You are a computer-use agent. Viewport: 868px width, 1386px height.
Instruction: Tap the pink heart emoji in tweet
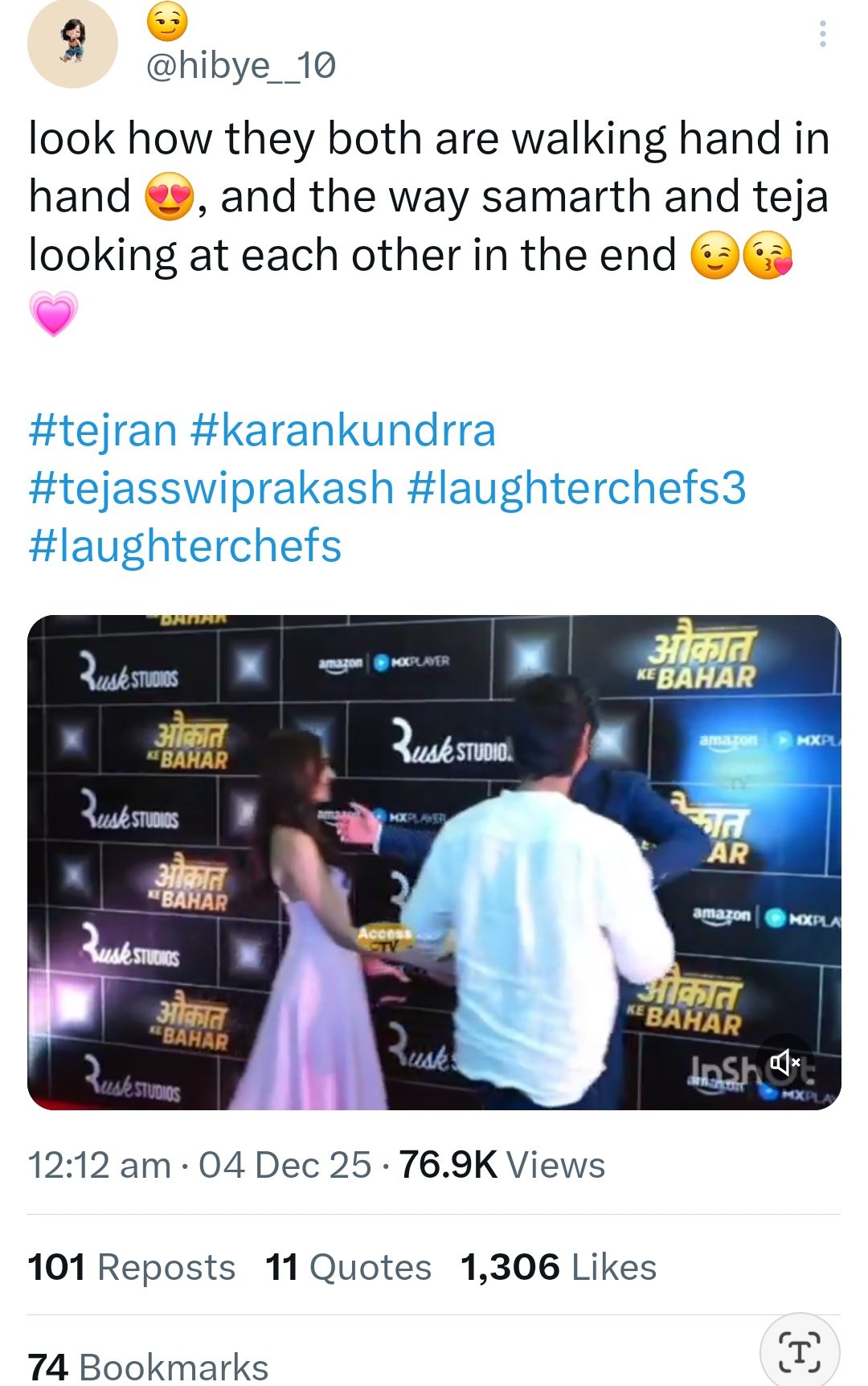pos(54,314)
